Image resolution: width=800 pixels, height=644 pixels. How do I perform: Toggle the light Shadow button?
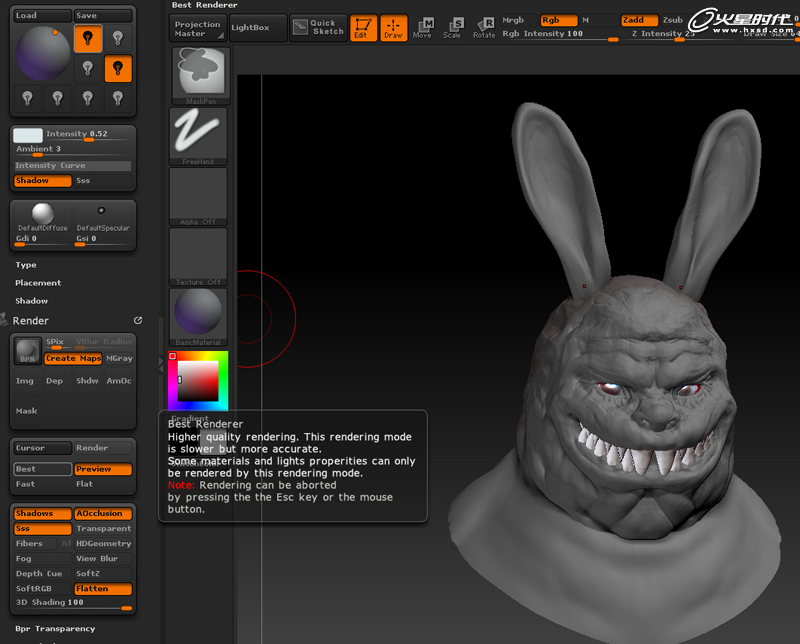42,181
